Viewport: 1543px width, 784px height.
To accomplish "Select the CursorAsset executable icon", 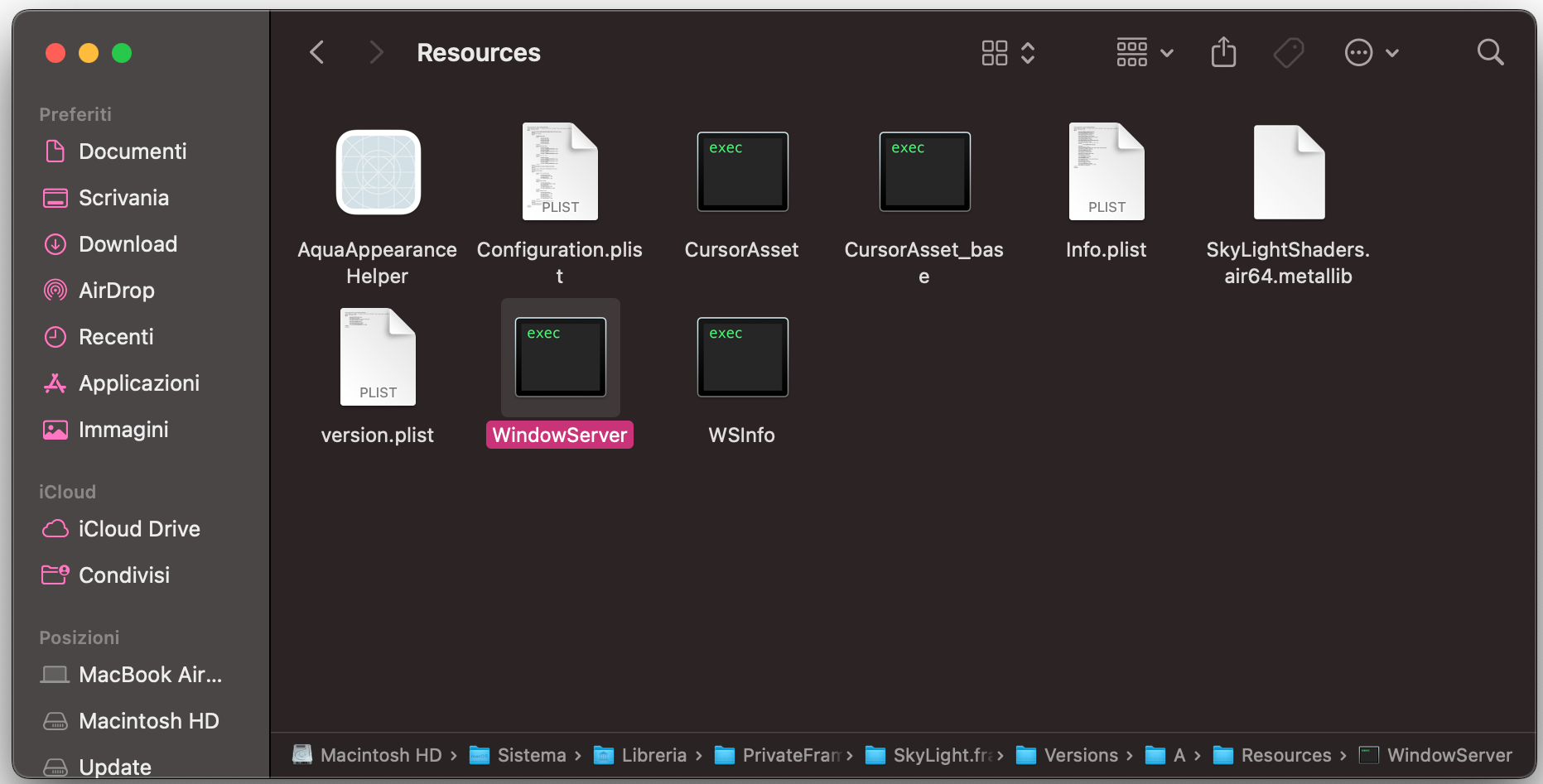I will 741,171.
